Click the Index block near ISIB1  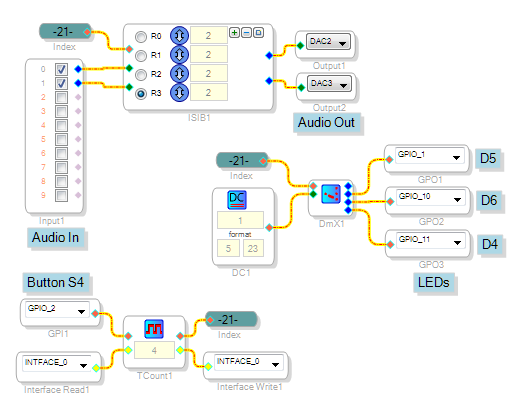(x=65, y=31)
